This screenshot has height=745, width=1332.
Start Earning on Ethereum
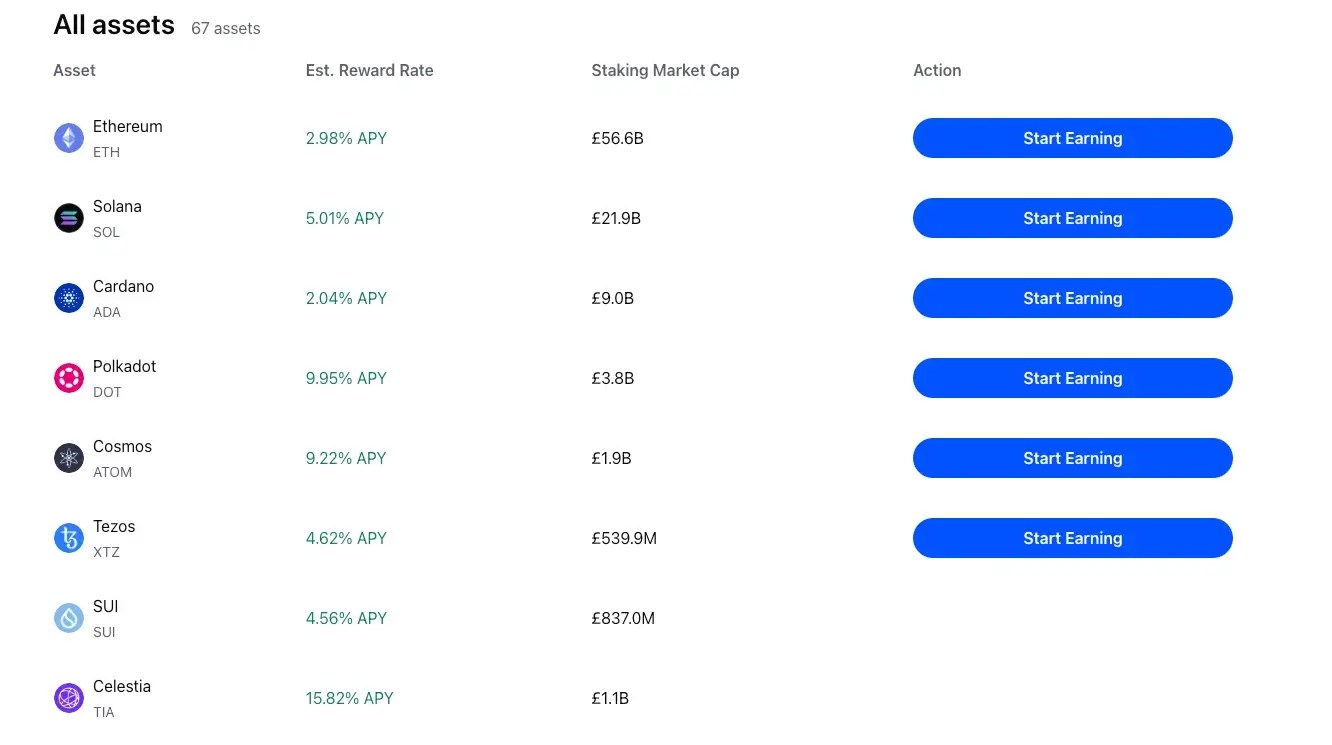[1072, 138]
